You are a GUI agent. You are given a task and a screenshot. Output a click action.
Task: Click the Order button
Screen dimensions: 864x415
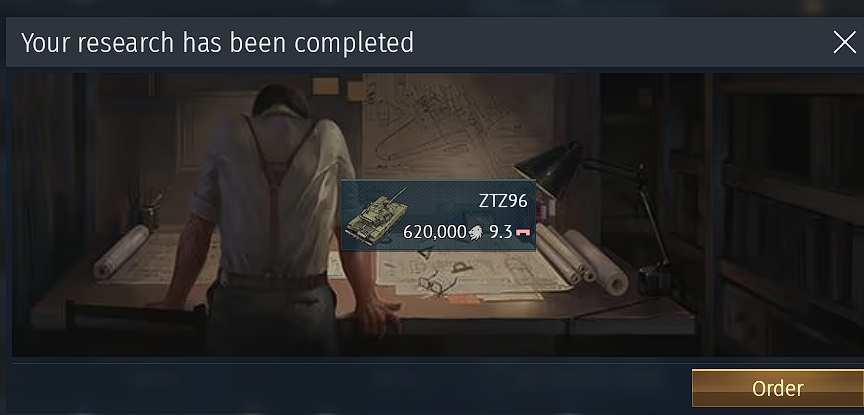777,389
